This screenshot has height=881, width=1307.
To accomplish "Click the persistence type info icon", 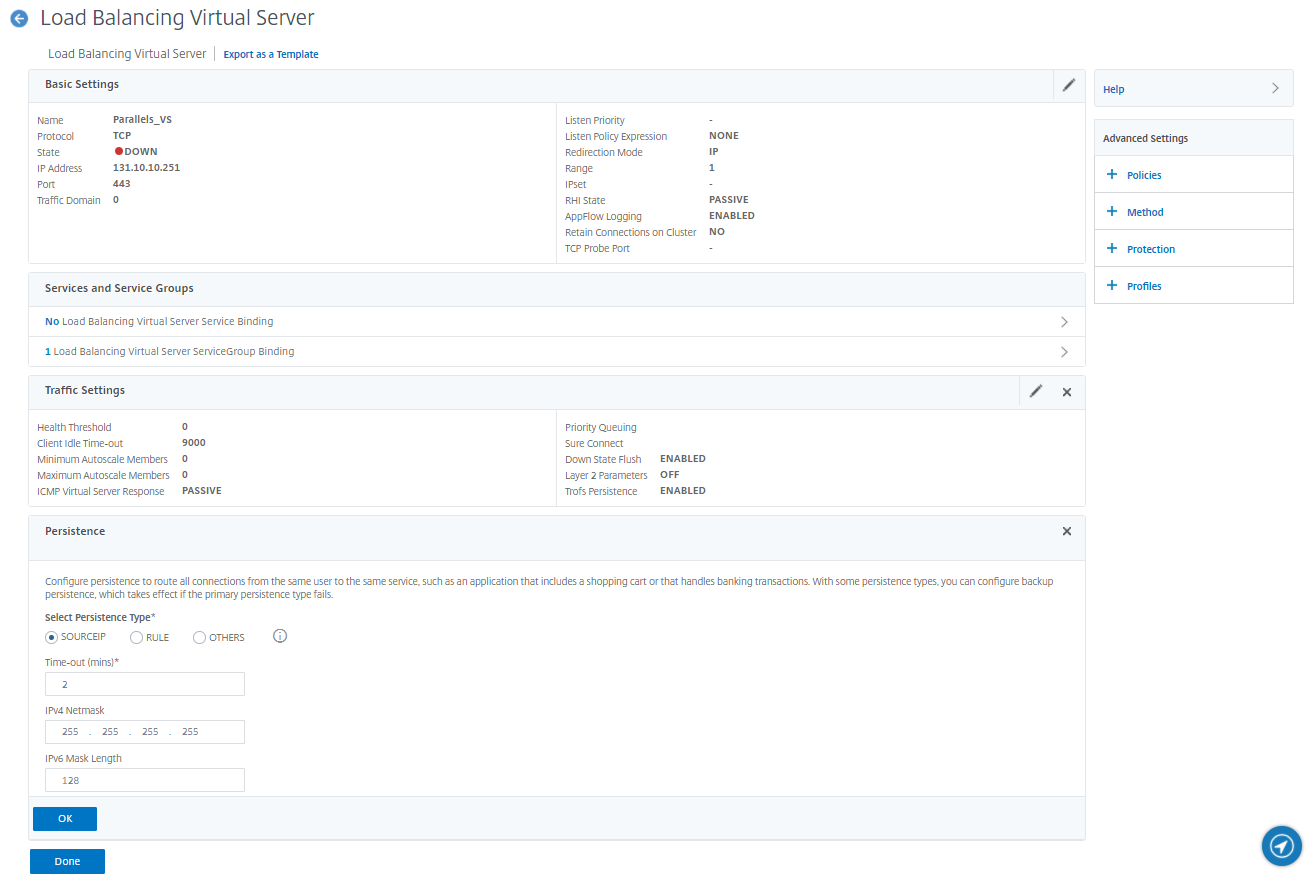I will point(280,636).
